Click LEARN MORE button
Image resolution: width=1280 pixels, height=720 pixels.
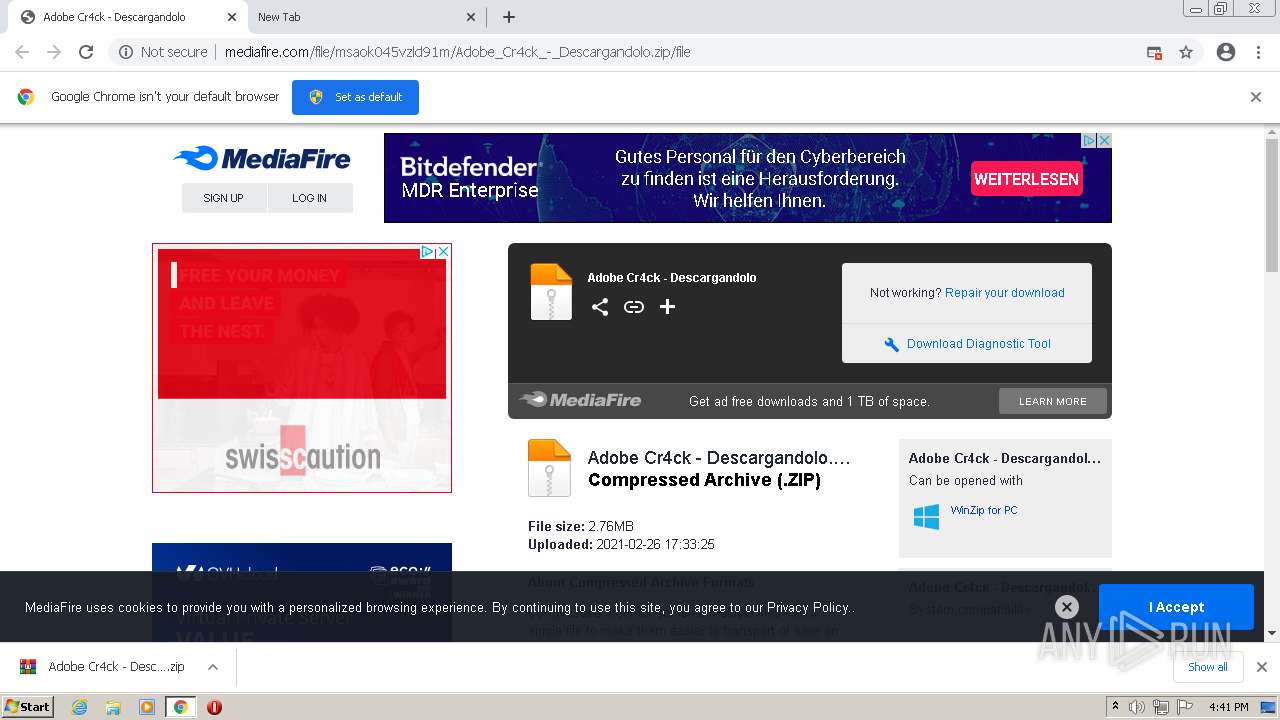pos(1053,401)
